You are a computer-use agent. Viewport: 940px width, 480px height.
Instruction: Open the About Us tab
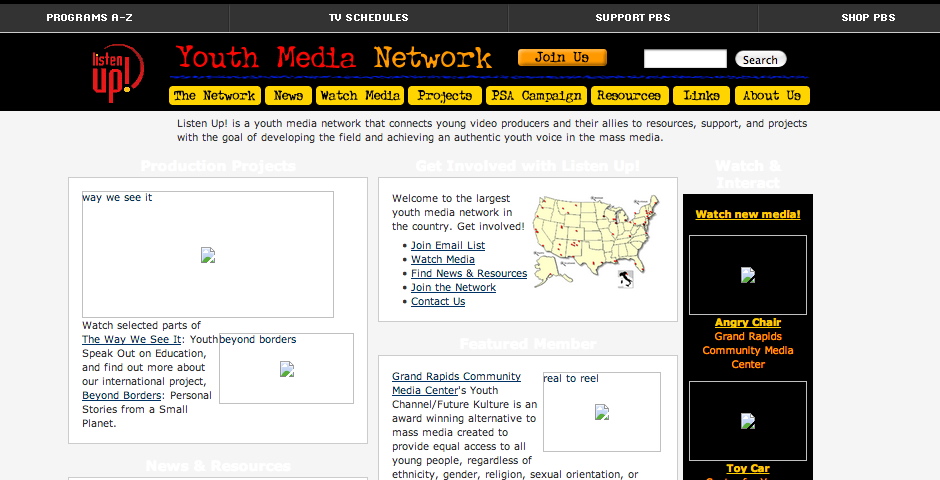772,96
